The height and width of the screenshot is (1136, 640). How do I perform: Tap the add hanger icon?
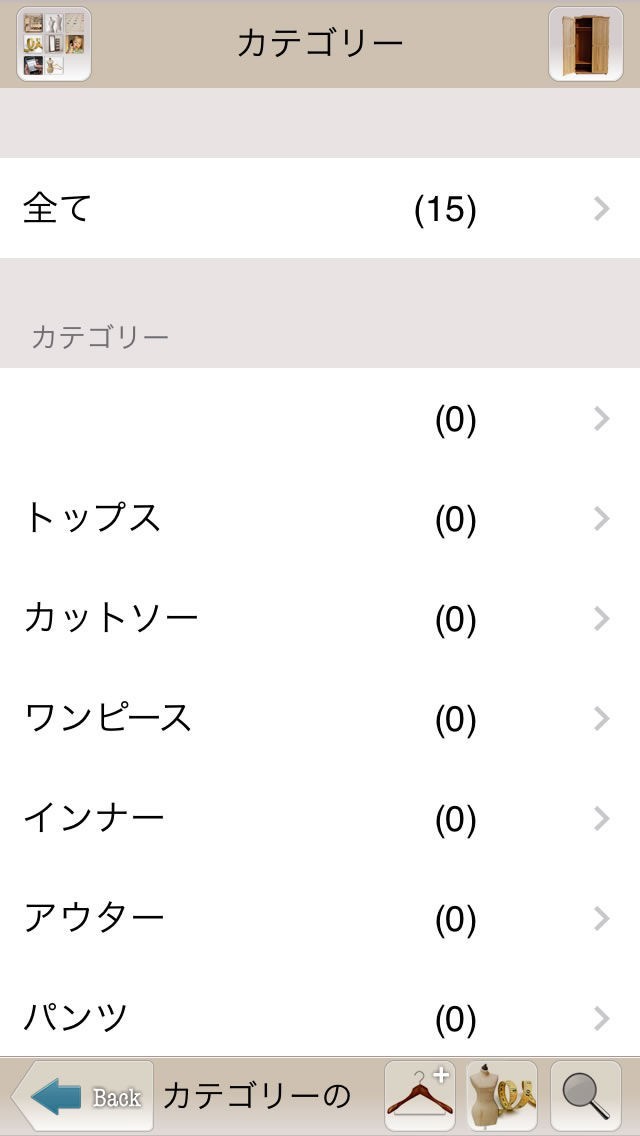pos(420,1096)
